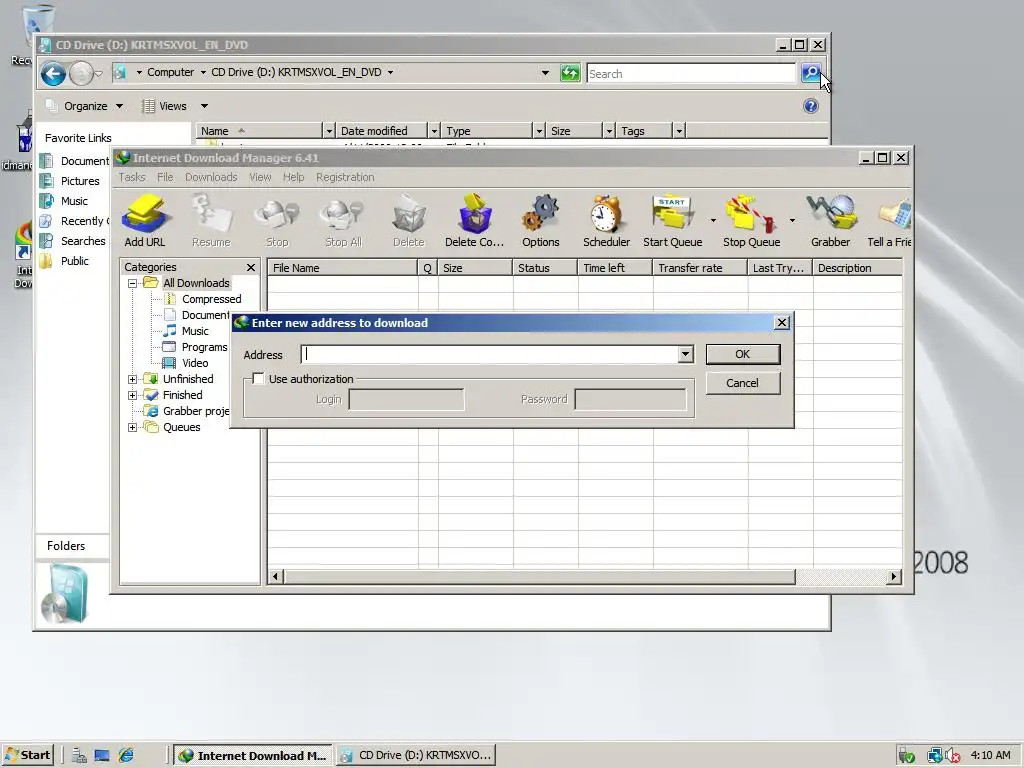Click the Add URL toolbar icon

point(145,220)
